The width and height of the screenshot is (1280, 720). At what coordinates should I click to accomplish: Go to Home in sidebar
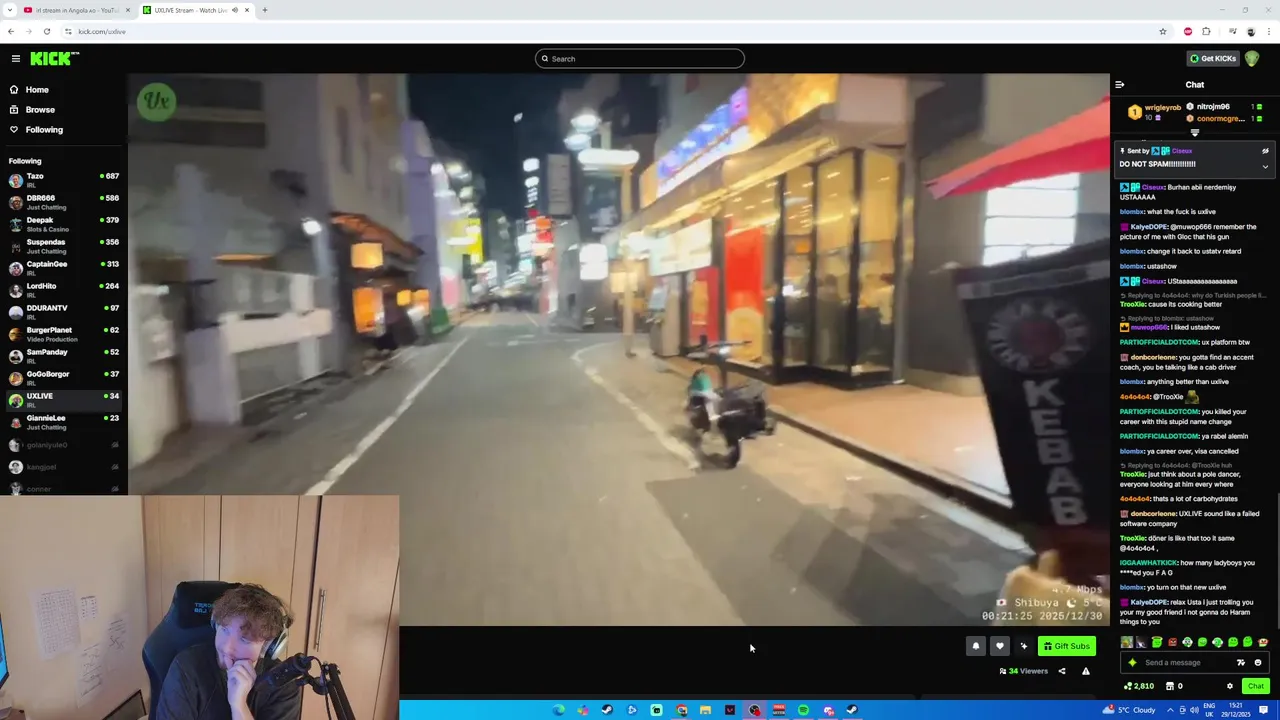tap(37, 90)
